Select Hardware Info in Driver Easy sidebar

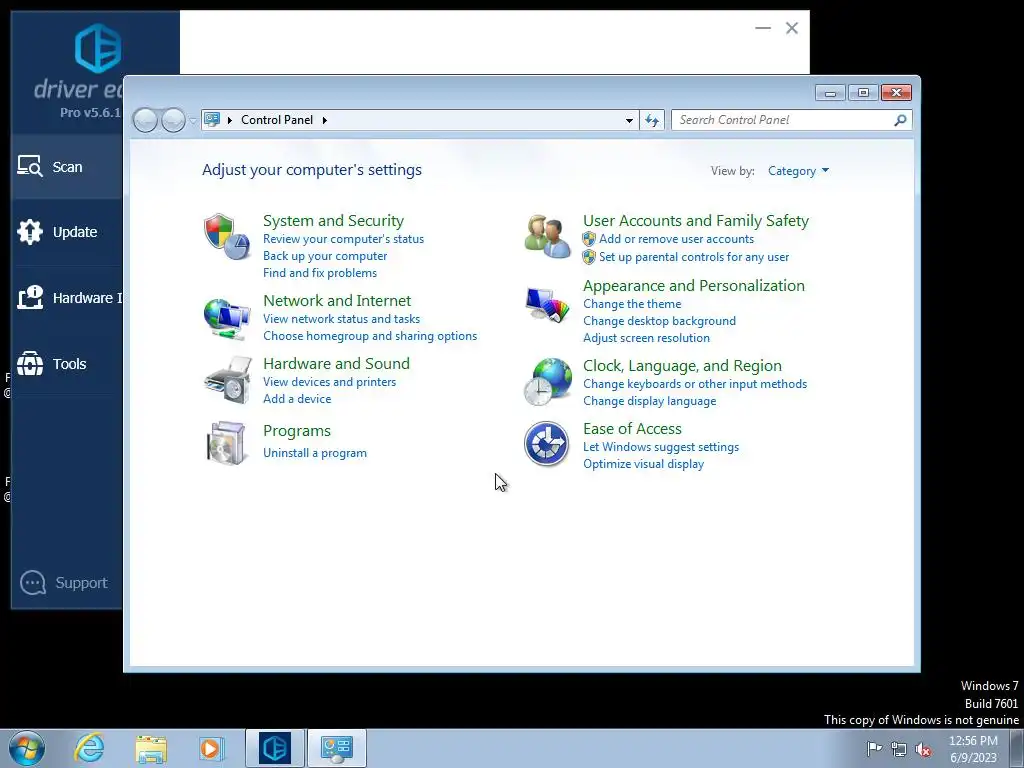[67, 298]
